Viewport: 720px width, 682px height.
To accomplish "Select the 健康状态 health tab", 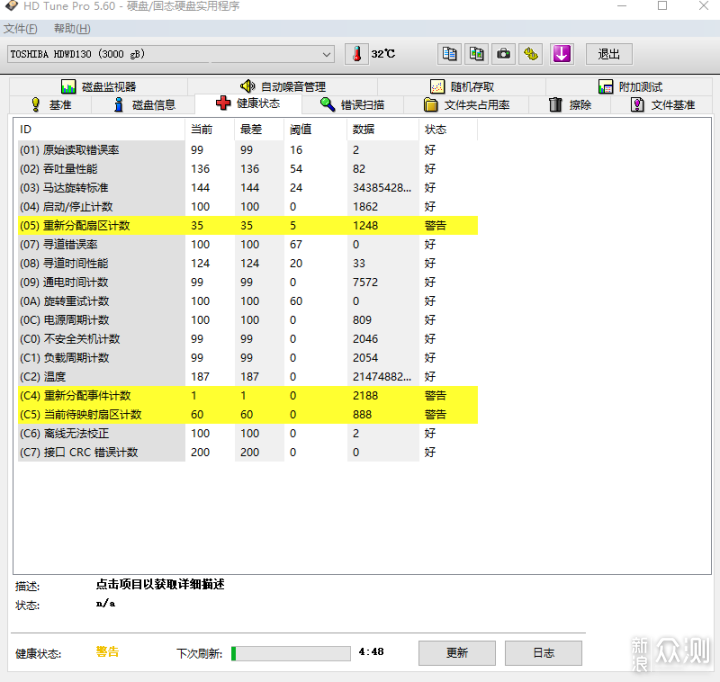I will (x=248, y=103).
